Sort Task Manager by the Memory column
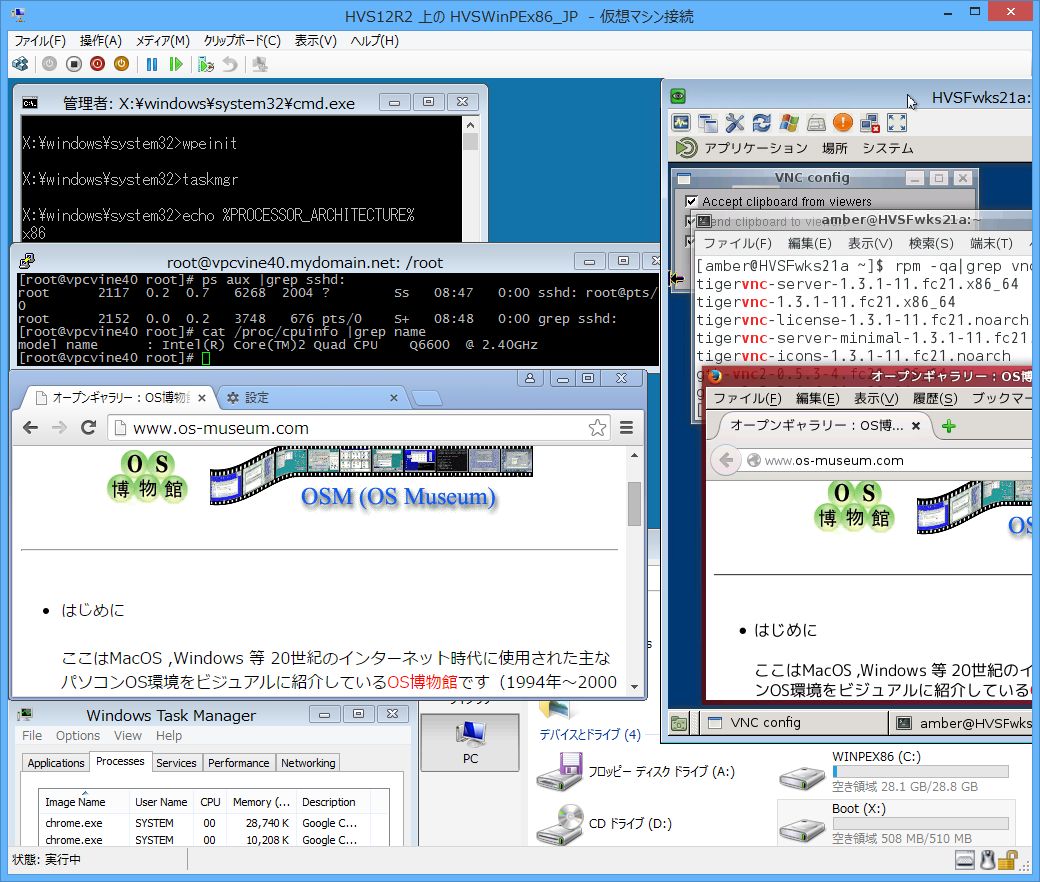This screenshot has width=1040, height=882. pyautogui.click(x=261, y=802)
